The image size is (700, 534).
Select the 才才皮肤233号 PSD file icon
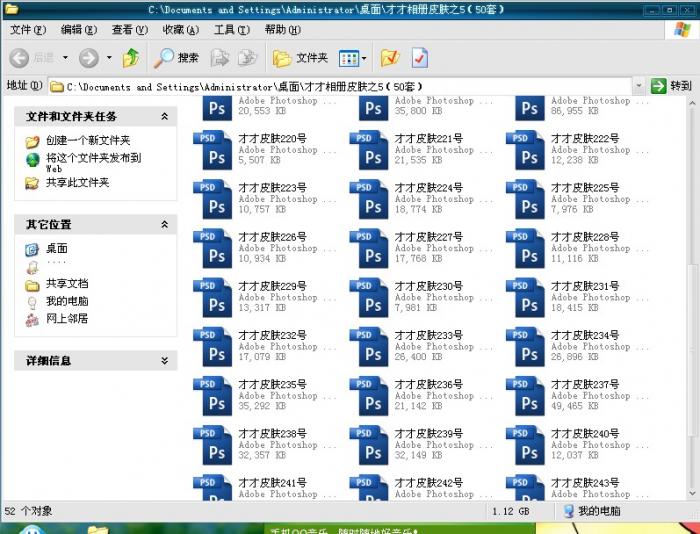tap(369, 346)
